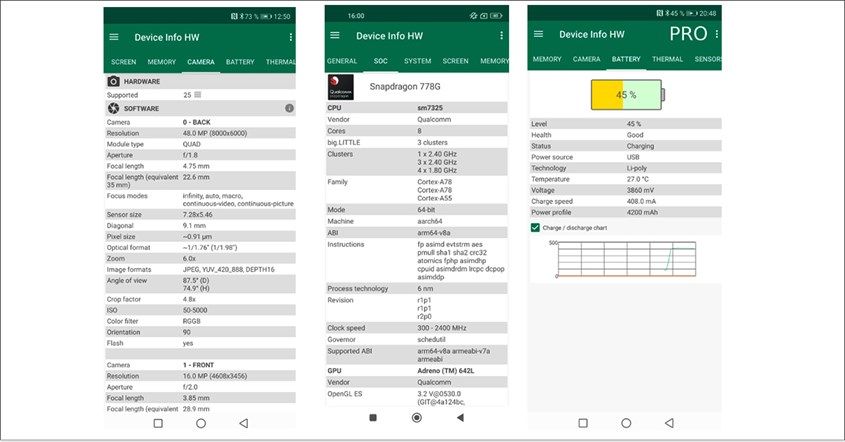Click the 3860 mV voltage value

[x=640, y=190]
